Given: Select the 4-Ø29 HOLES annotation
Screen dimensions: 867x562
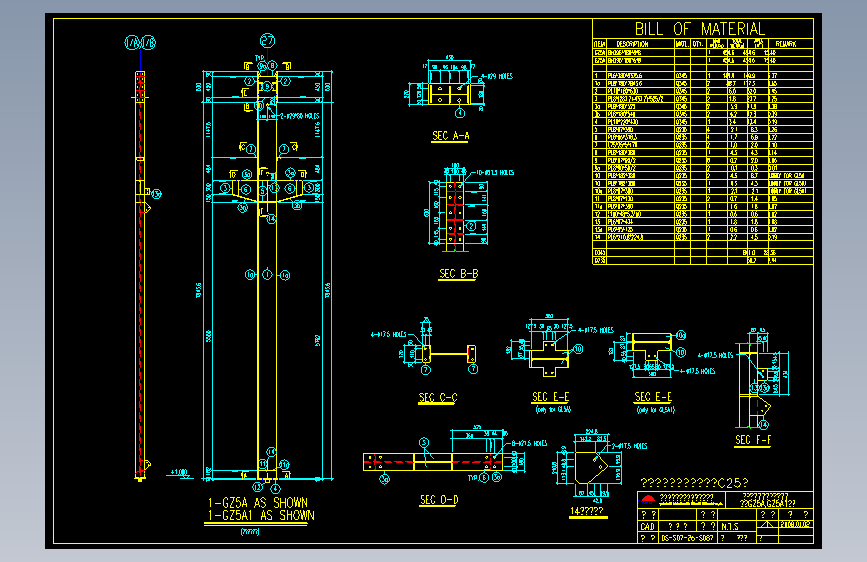Looking at the screenshot, I should (497, 76).
